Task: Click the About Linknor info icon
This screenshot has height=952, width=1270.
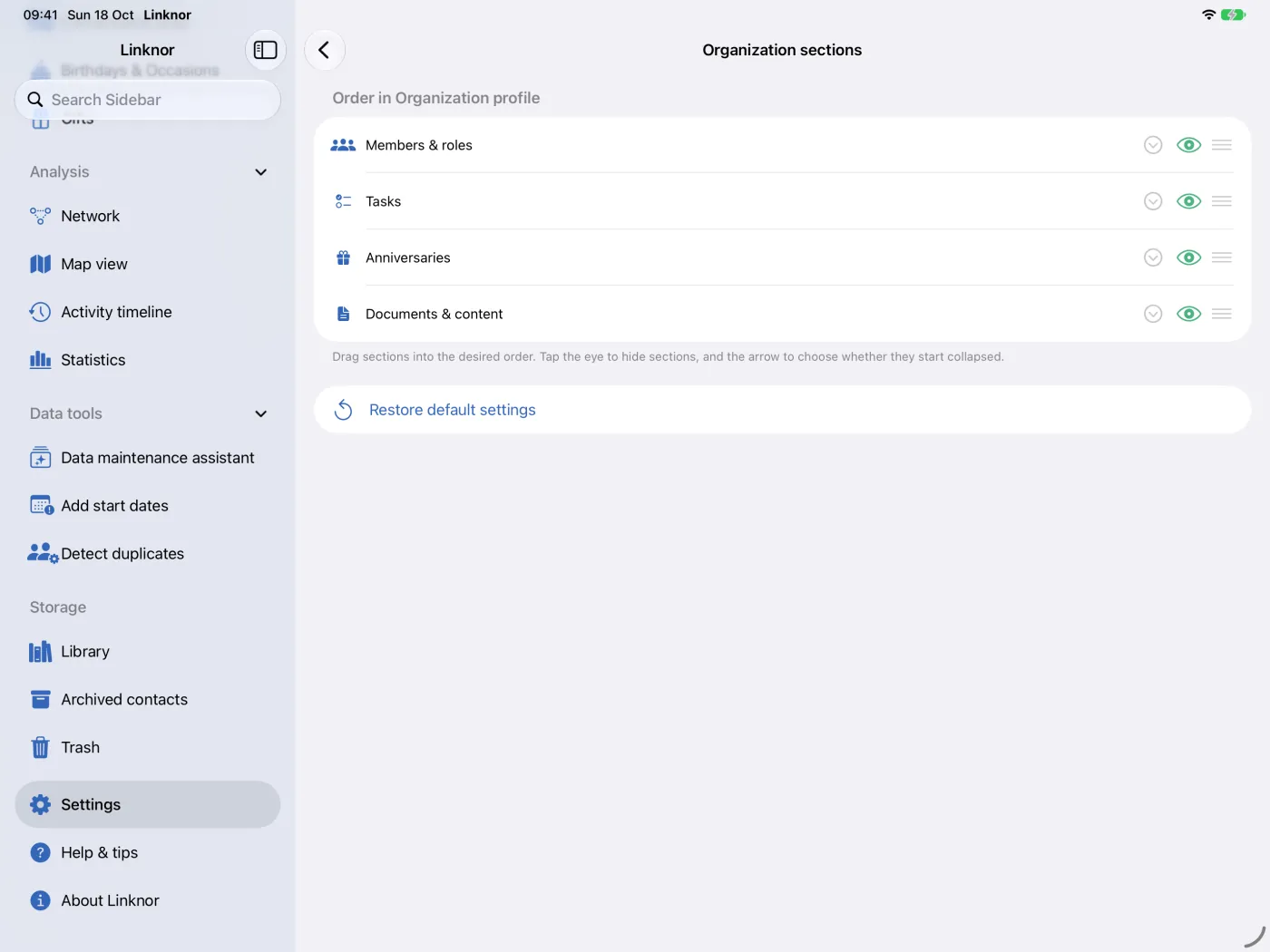Action: tap(40, 900)
